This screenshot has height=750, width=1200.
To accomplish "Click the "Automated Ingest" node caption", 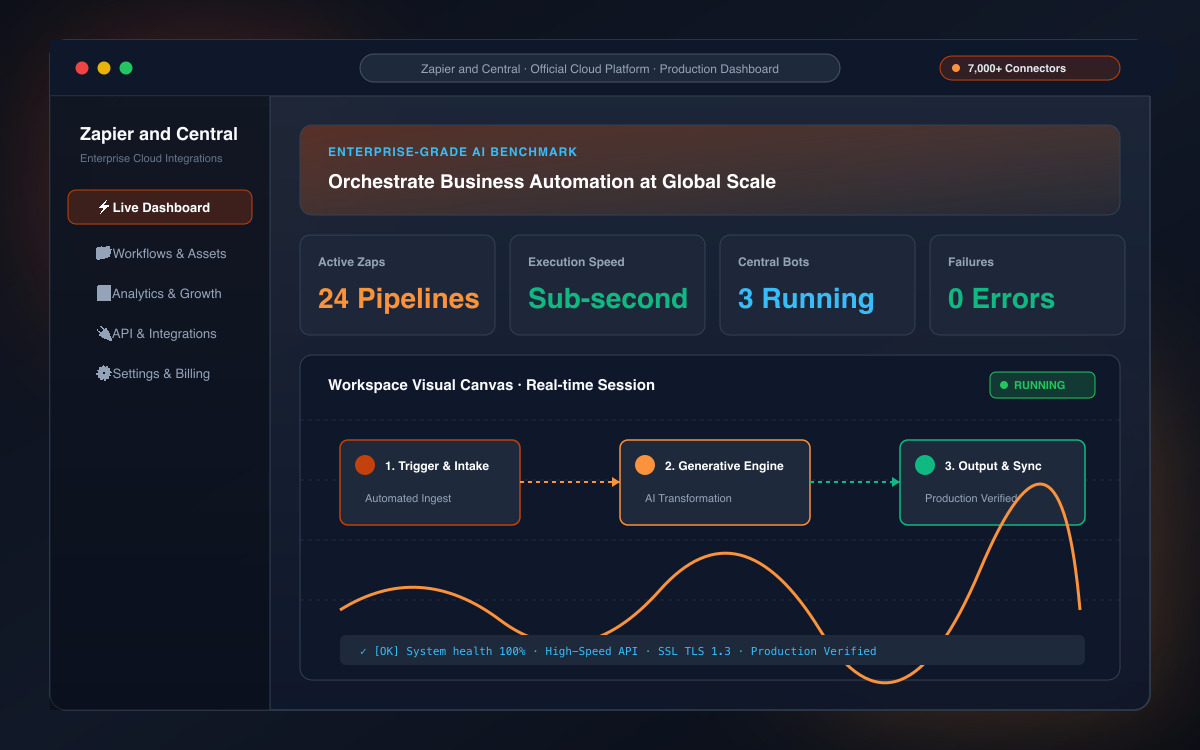I will click(x=408, y=498).
